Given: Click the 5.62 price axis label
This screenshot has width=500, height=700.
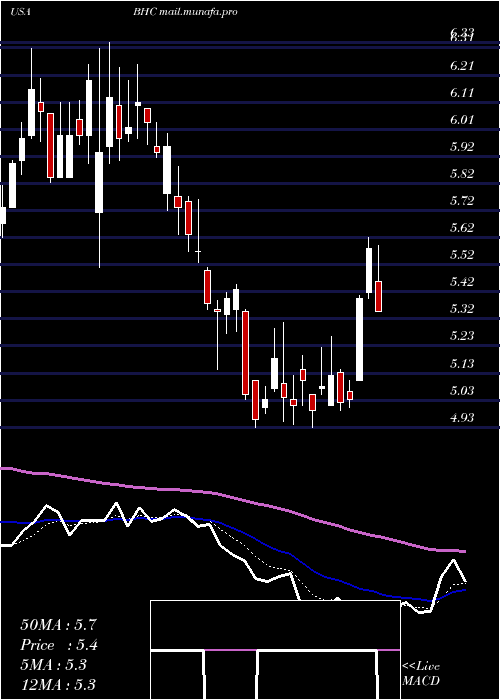Looking at the screenshot, I should (x=462, y=228).
